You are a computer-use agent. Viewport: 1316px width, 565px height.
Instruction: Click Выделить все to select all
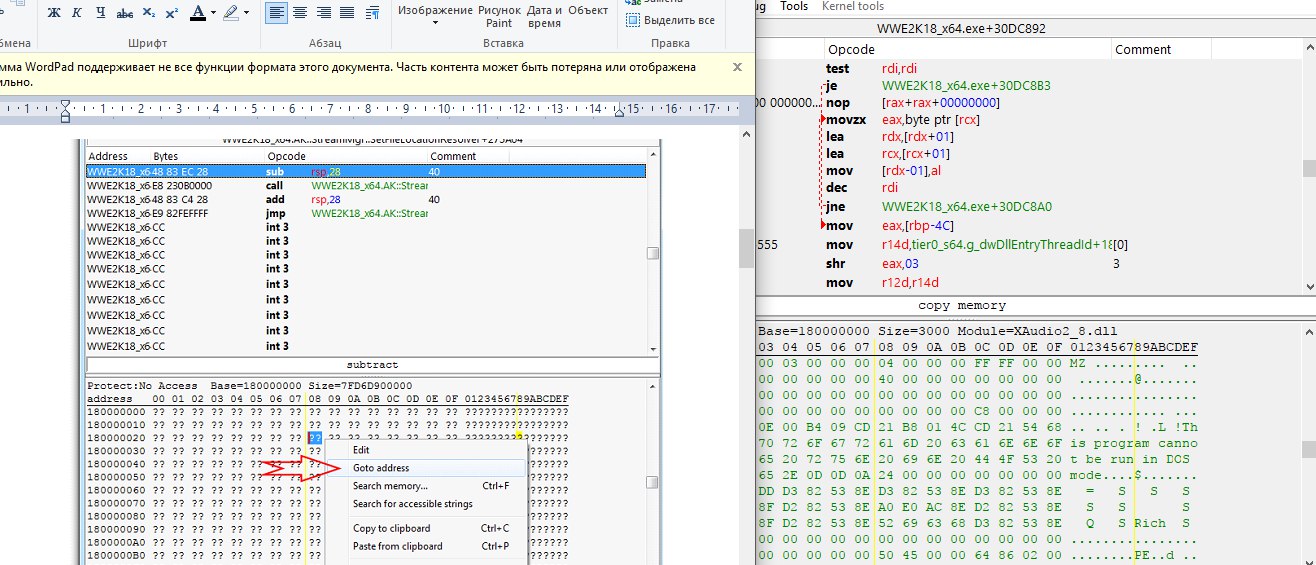coord(670,20)
